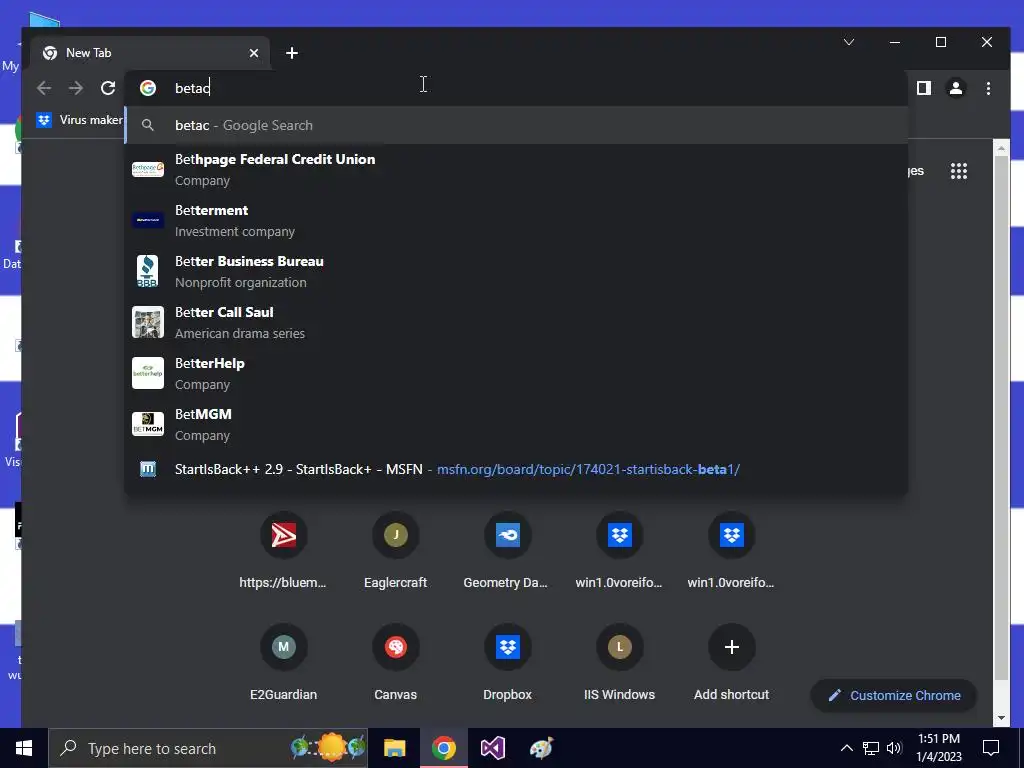Expand the hidden system tray icons

click(846, 748)
